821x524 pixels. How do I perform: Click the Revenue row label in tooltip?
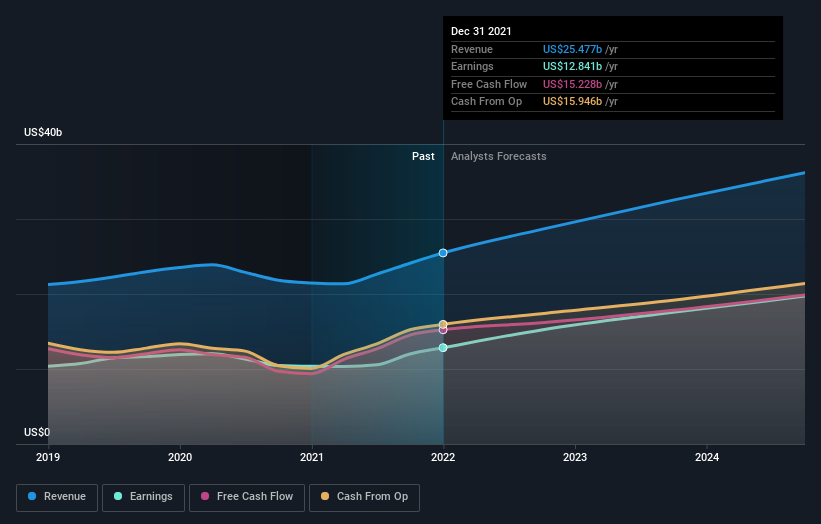click(x=472, y=49)
